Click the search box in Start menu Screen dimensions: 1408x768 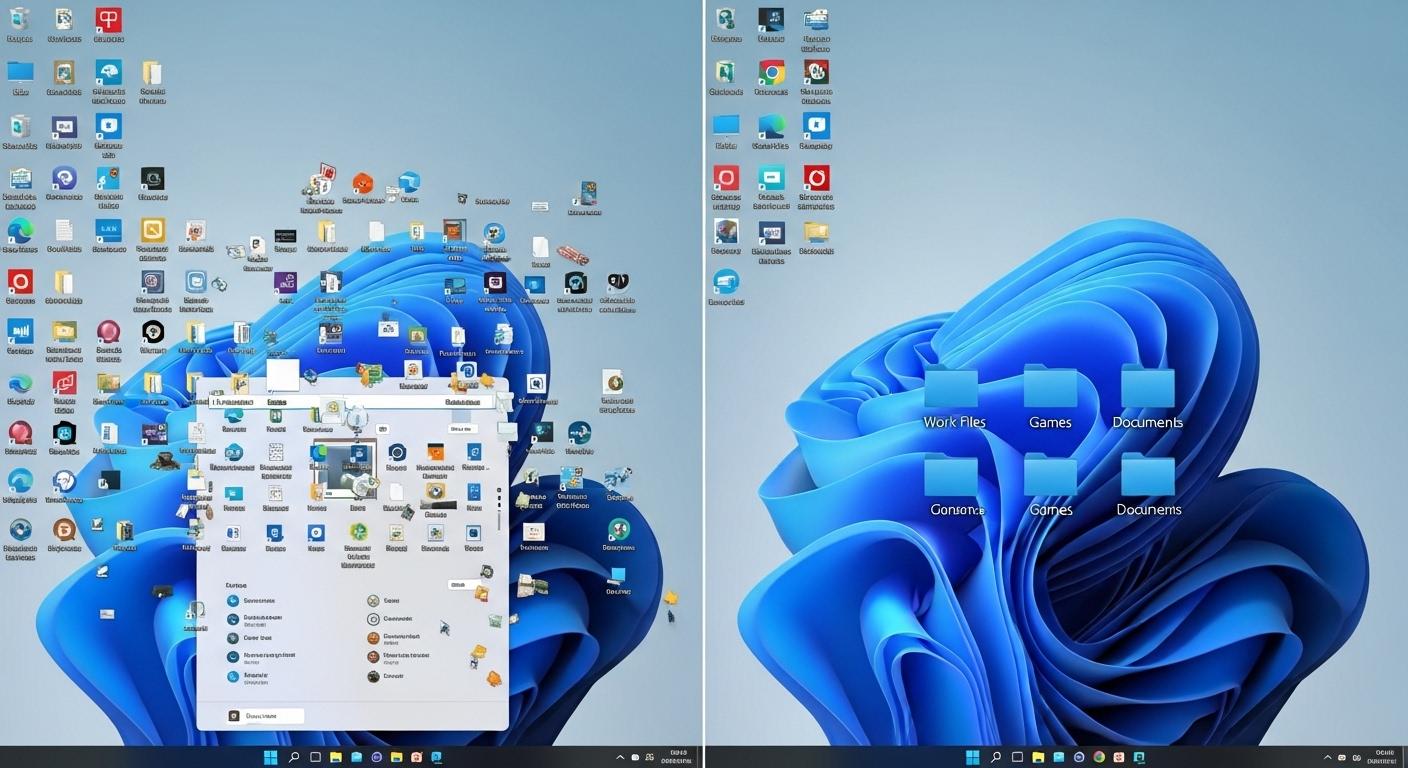pos(350,402)
